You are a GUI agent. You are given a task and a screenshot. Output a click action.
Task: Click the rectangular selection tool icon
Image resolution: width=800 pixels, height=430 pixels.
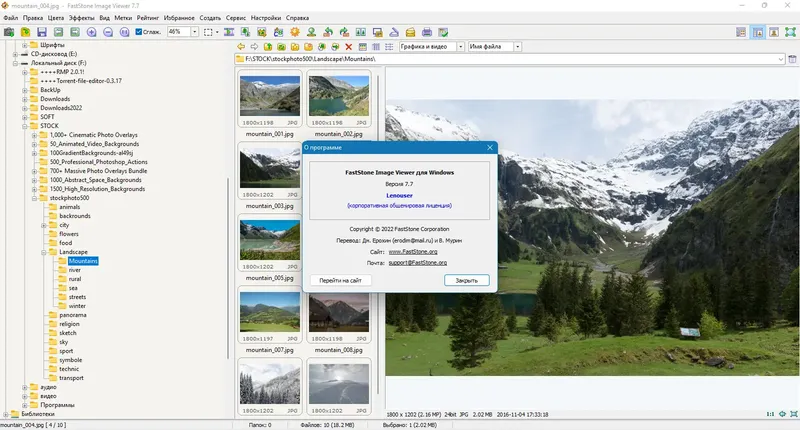tap(208, 32)
